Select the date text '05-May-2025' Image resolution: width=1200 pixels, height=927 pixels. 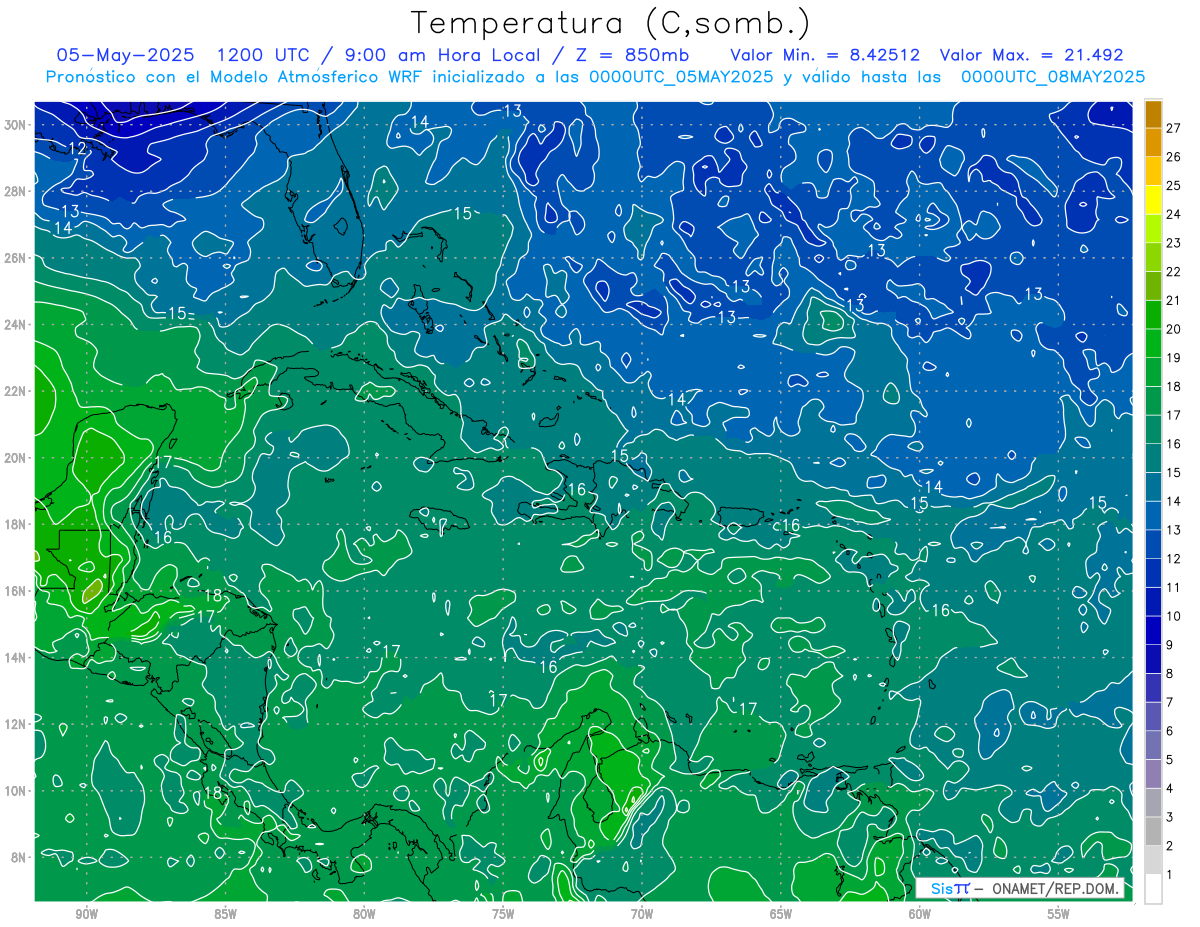(x=125, y=55)
